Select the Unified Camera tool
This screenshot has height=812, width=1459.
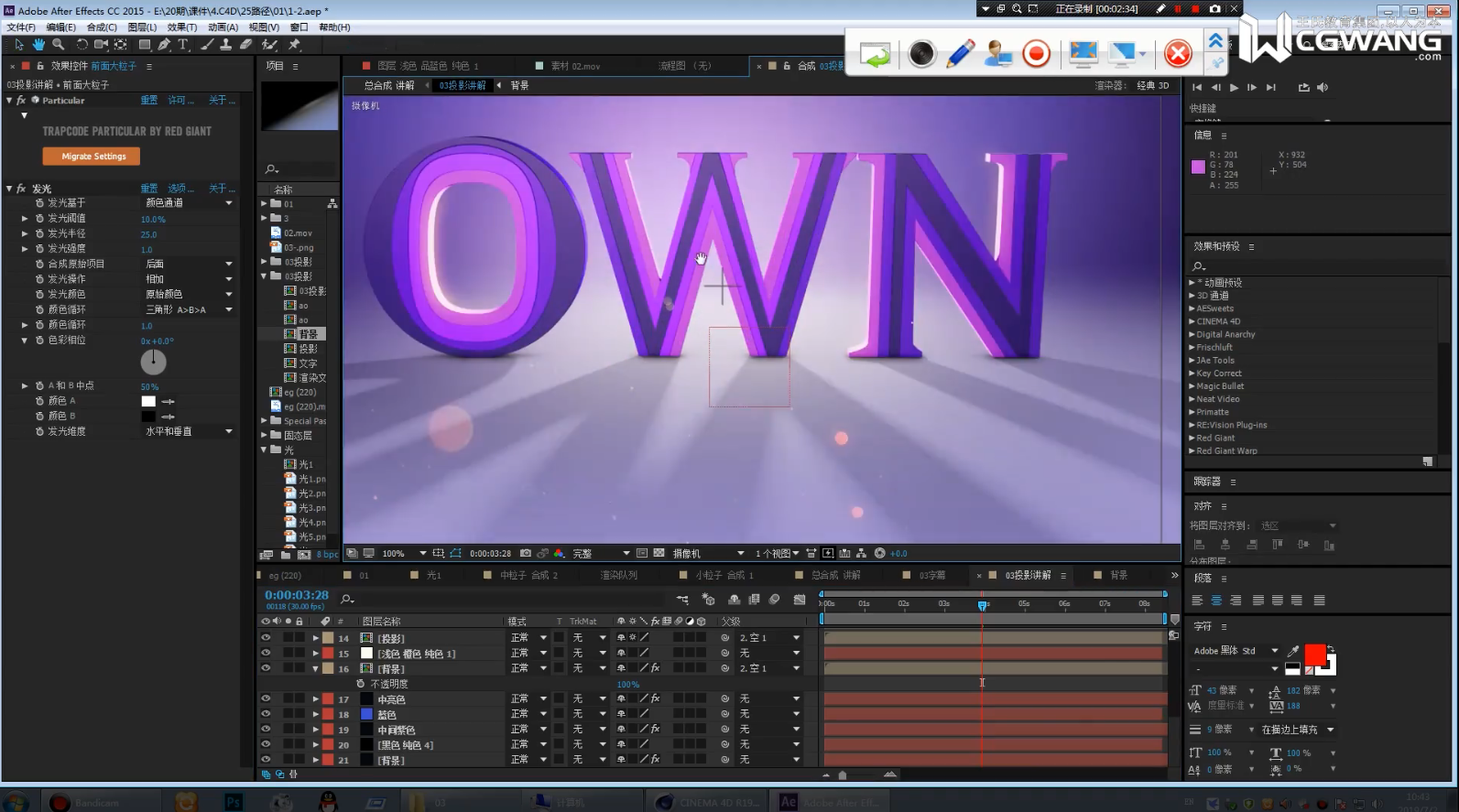pos(101,44)
